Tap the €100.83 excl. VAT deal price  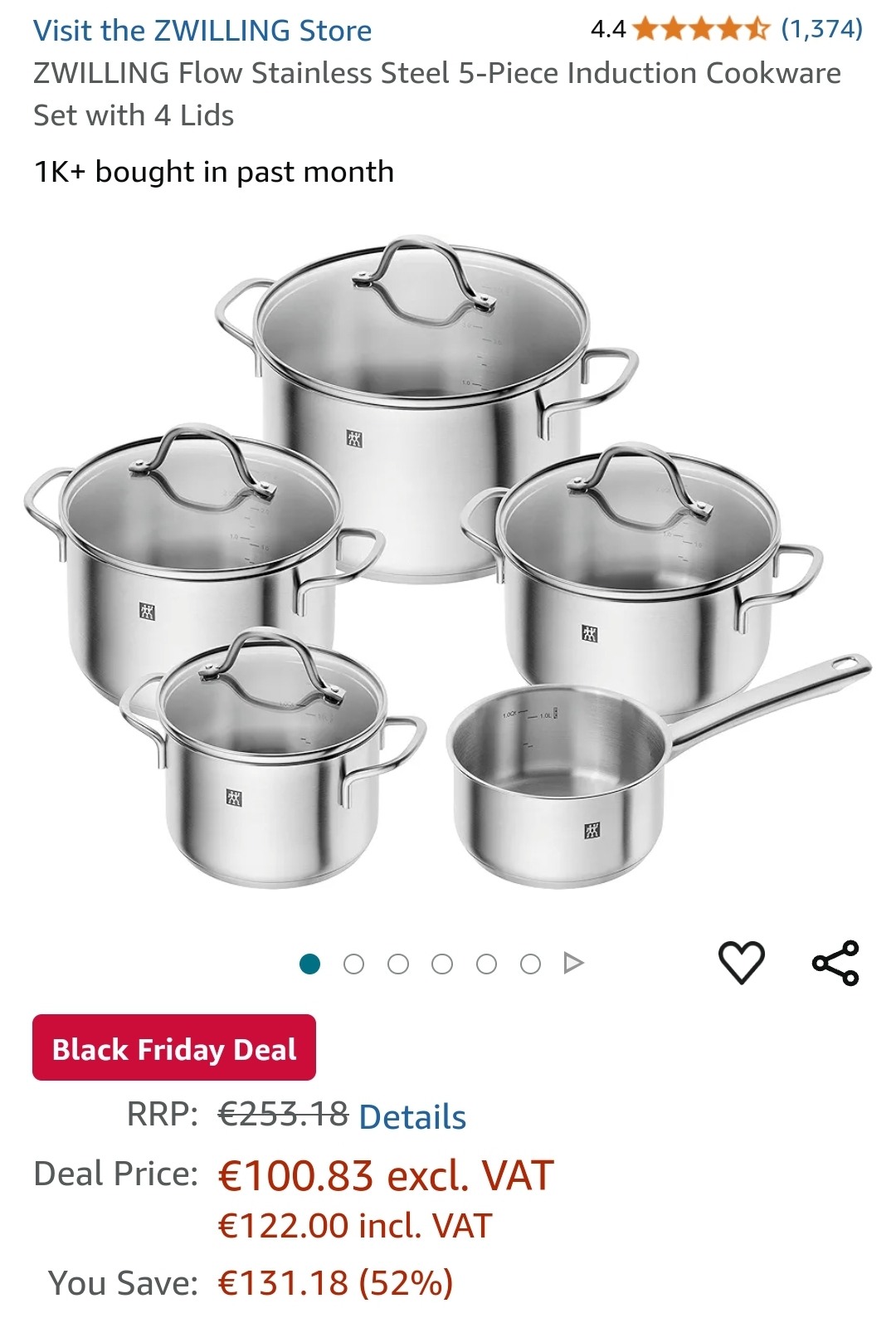(386, 1176)
